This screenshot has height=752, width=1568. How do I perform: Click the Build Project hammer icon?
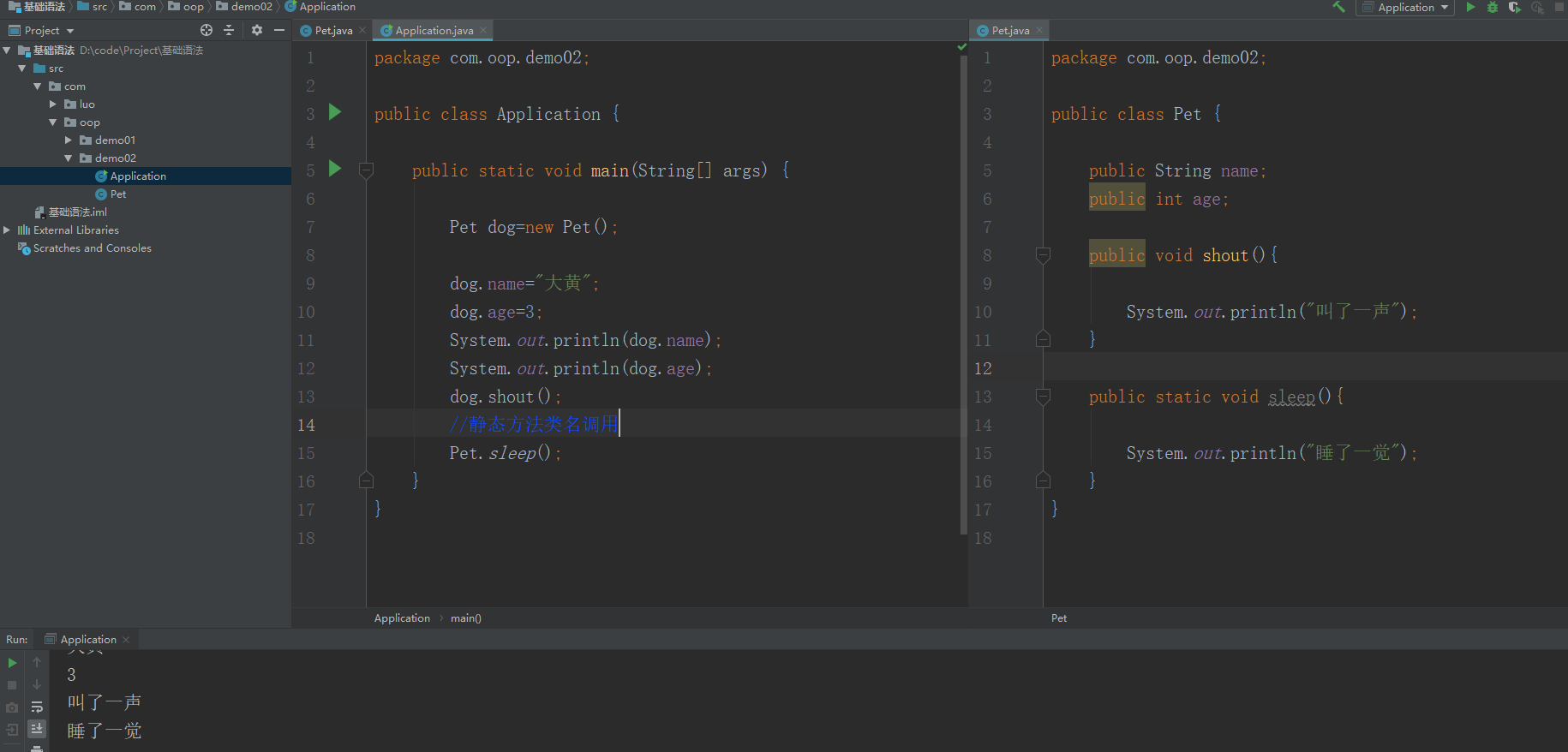coord(1338,7)
